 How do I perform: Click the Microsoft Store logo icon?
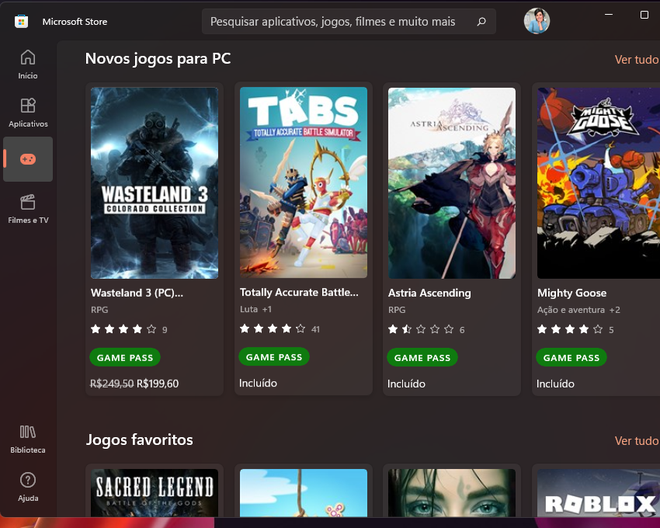pos(21,21)
